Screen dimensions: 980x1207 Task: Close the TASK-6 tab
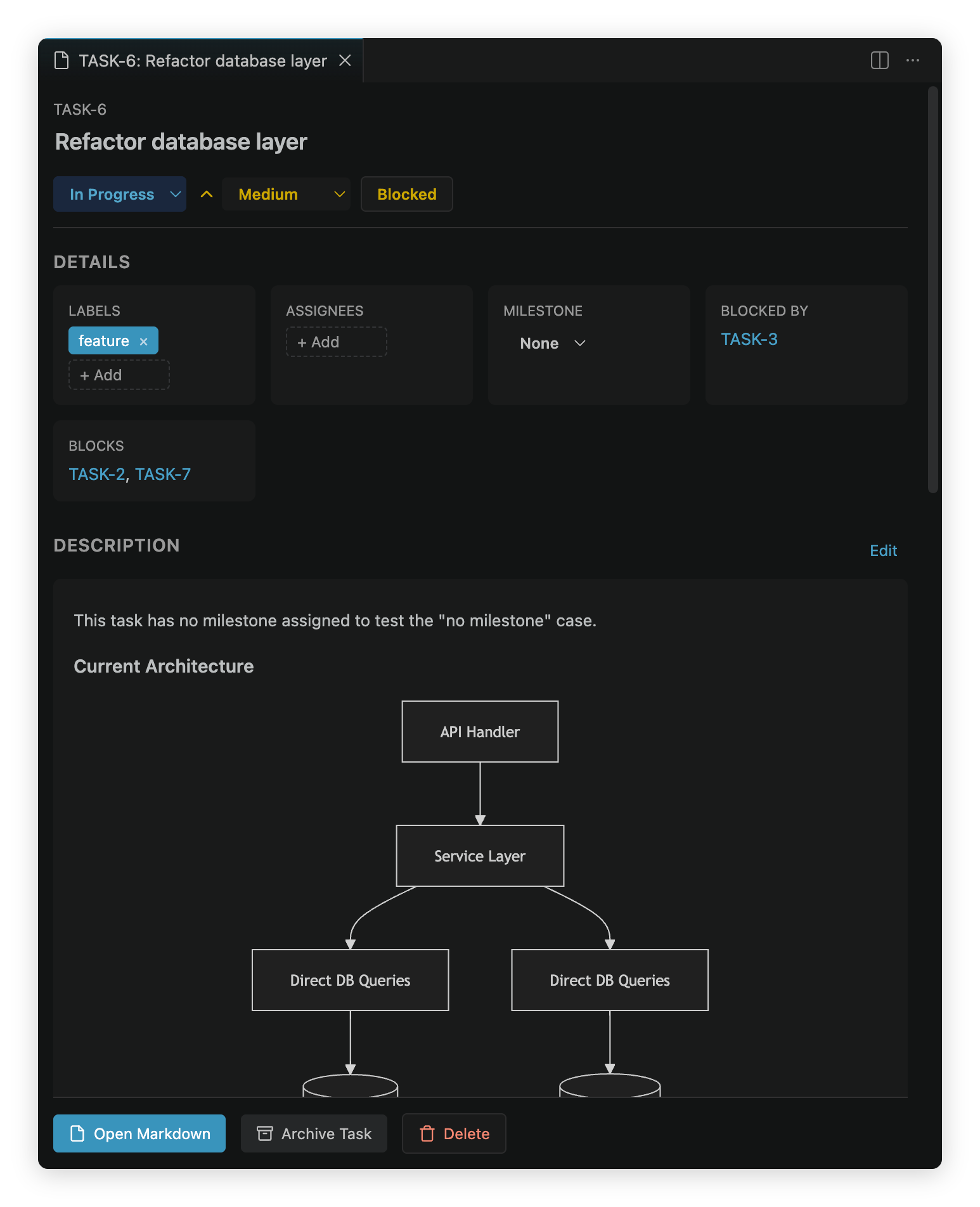pos(345,60)
